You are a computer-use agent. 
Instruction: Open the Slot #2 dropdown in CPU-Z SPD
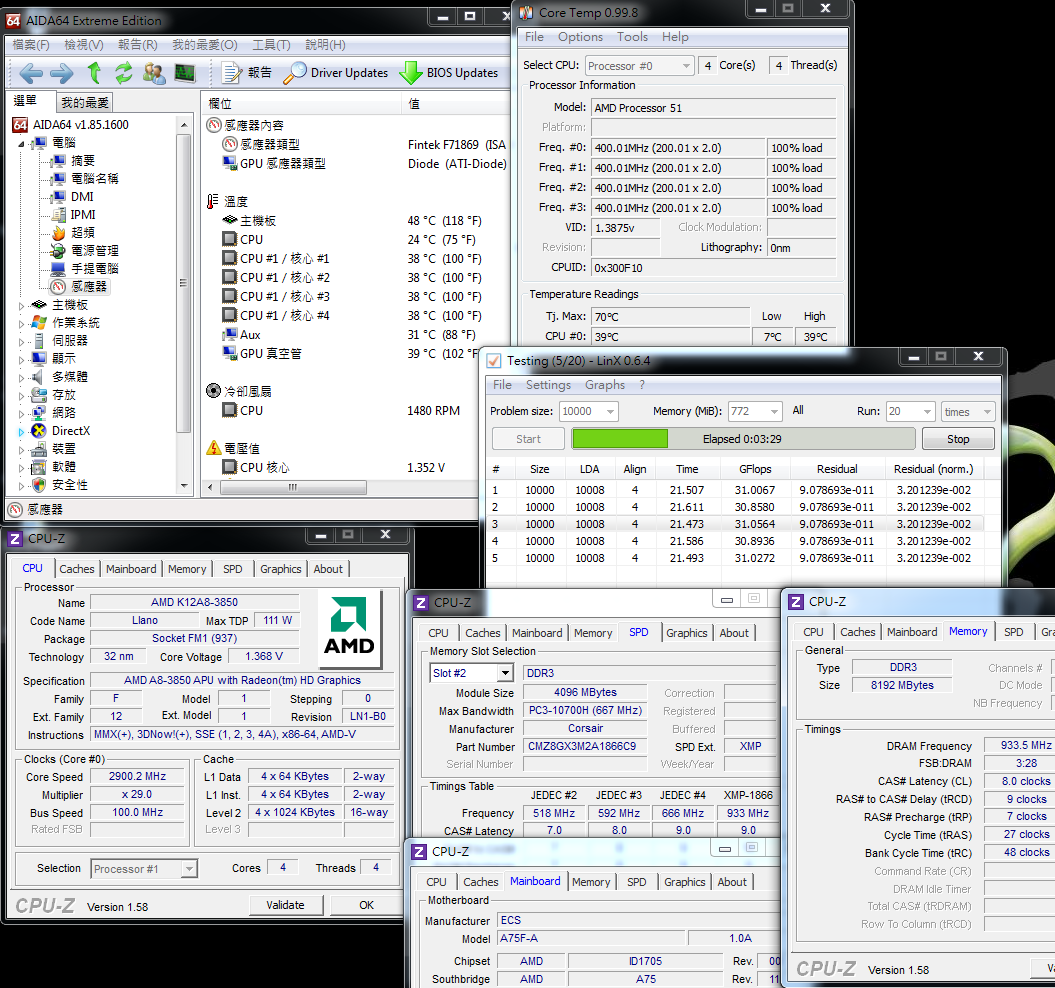click(x=472, y=673)
